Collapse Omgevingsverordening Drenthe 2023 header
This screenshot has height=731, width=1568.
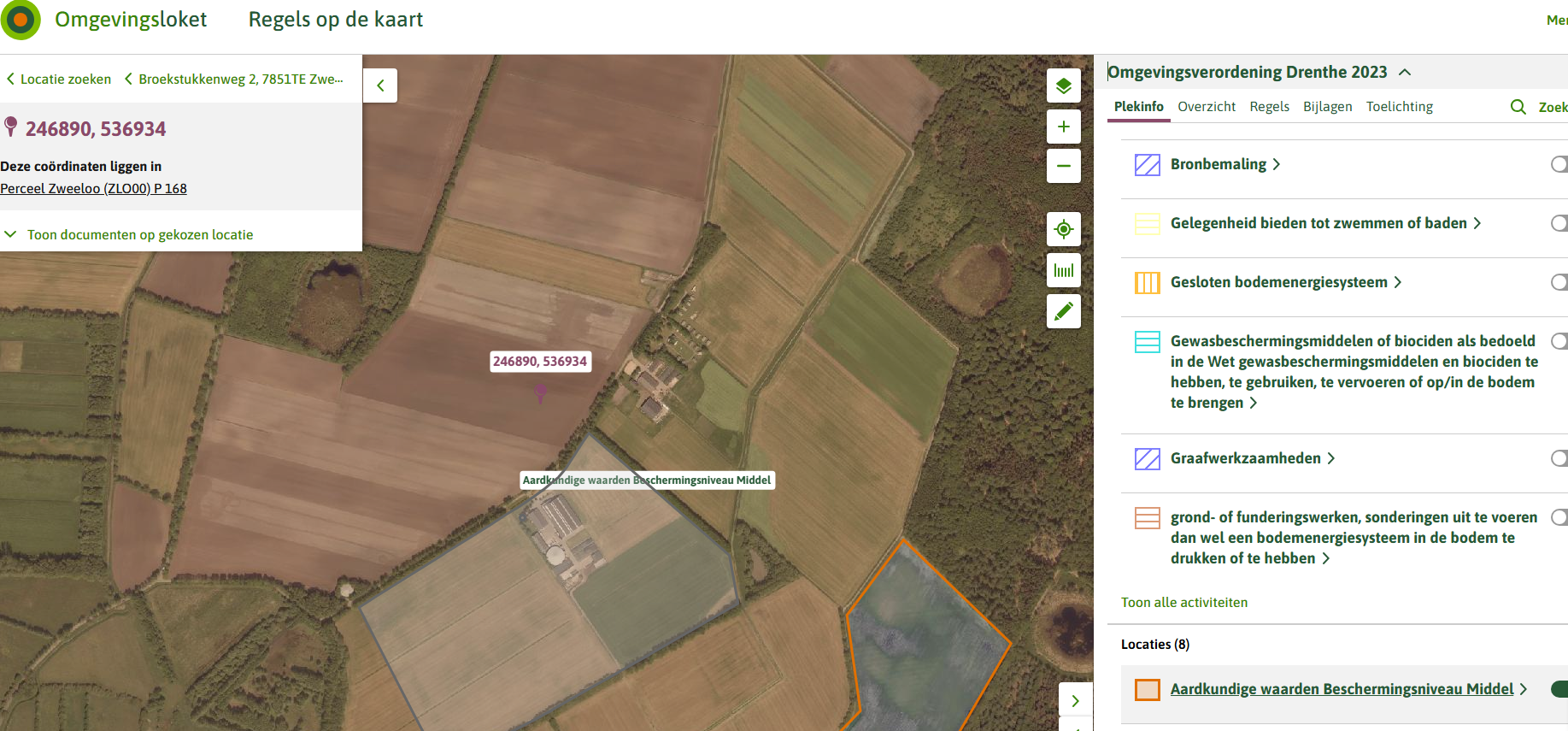click(1259, 72)
